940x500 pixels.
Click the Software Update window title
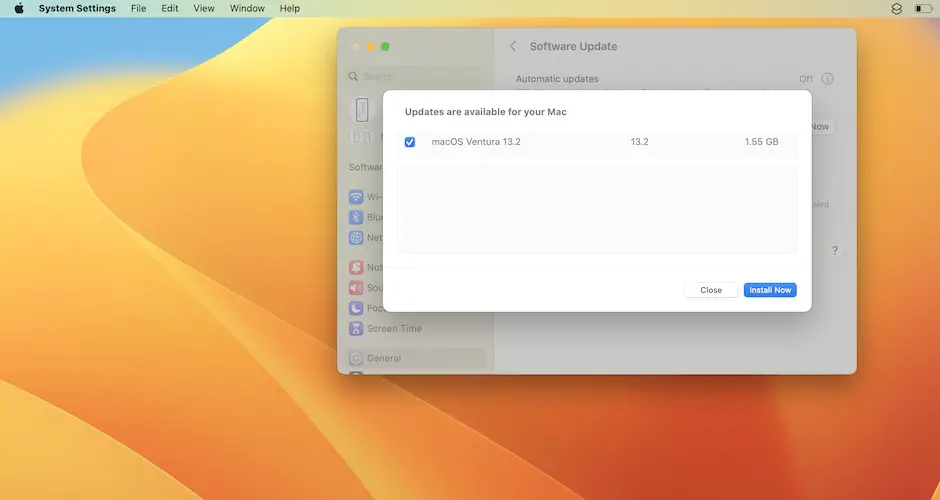573,46
